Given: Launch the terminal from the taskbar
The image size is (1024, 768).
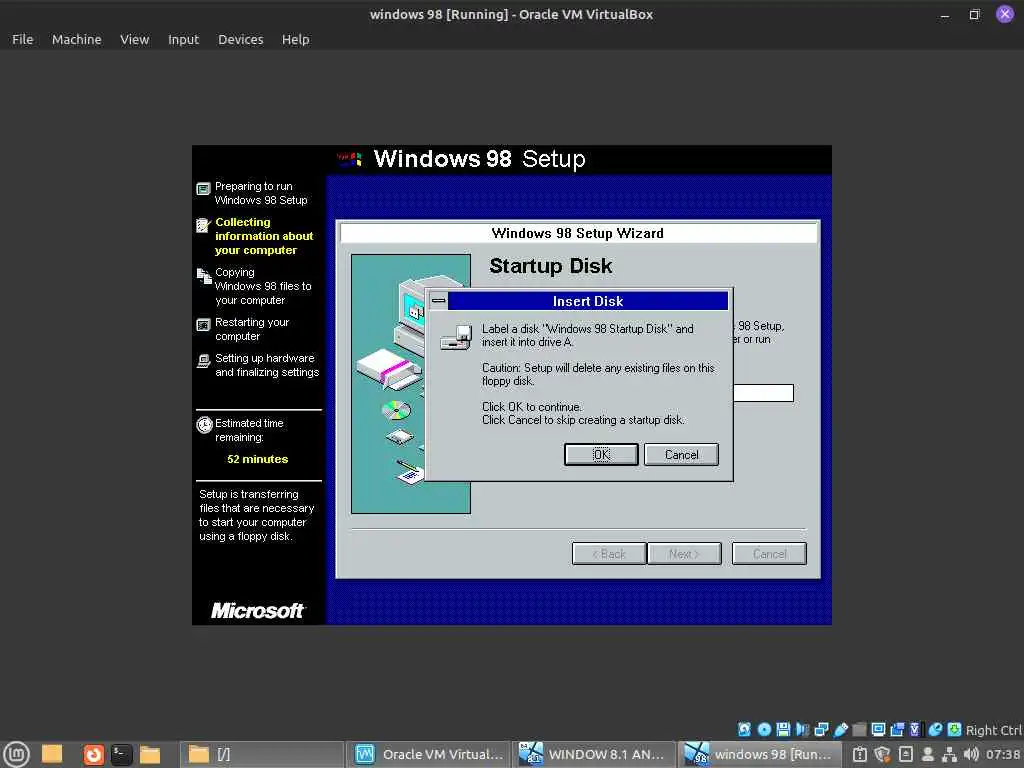Looking at the screenshot, I should coord(121,755).
